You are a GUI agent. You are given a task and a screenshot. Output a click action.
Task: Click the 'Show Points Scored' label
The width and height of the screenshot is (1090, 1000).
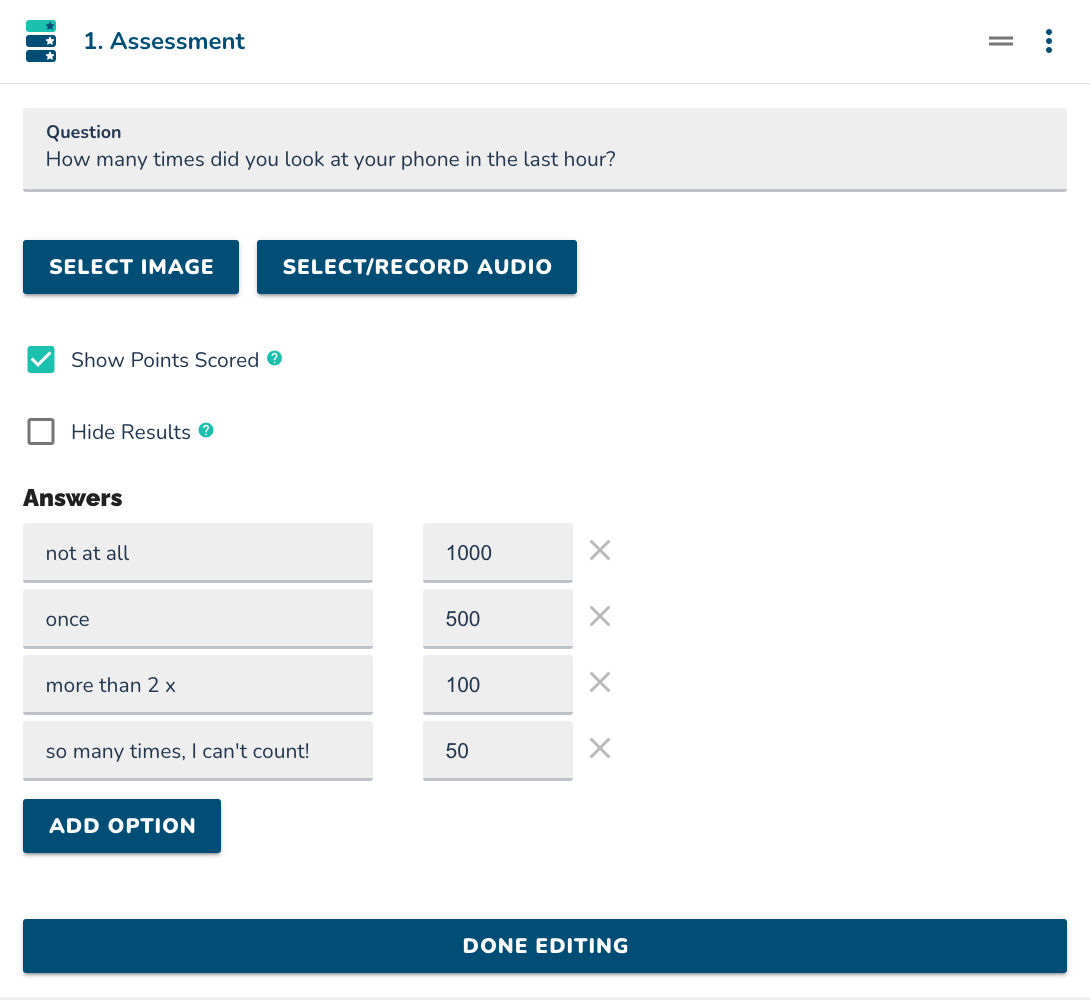(165, 360)
